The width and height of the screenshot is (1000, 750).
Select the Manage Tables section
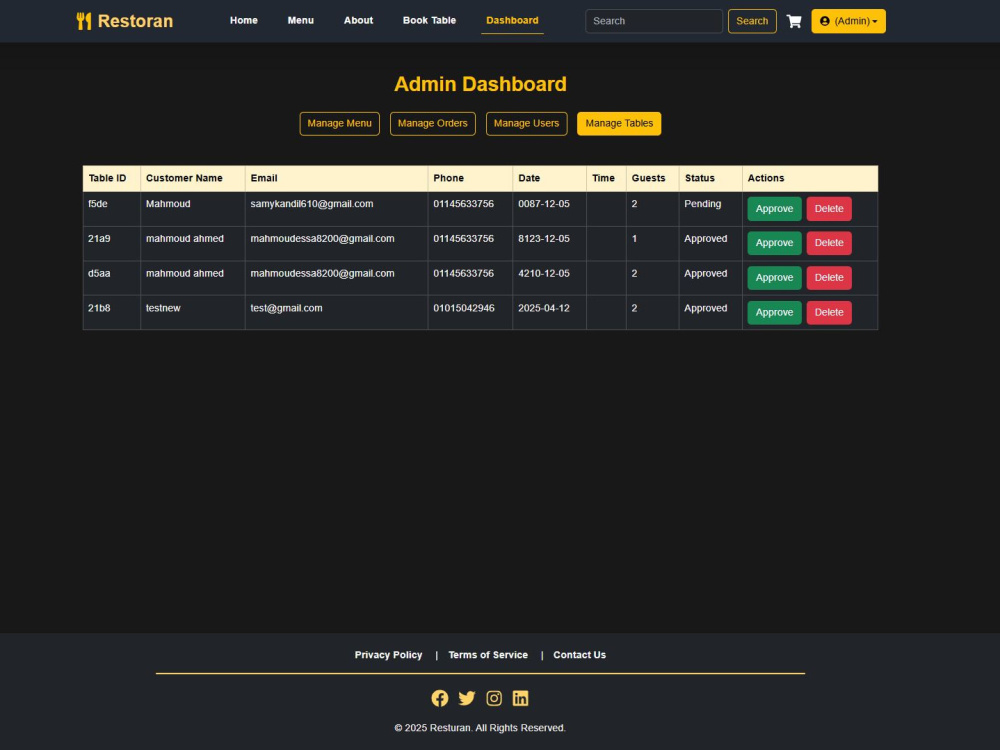point(619,124)
